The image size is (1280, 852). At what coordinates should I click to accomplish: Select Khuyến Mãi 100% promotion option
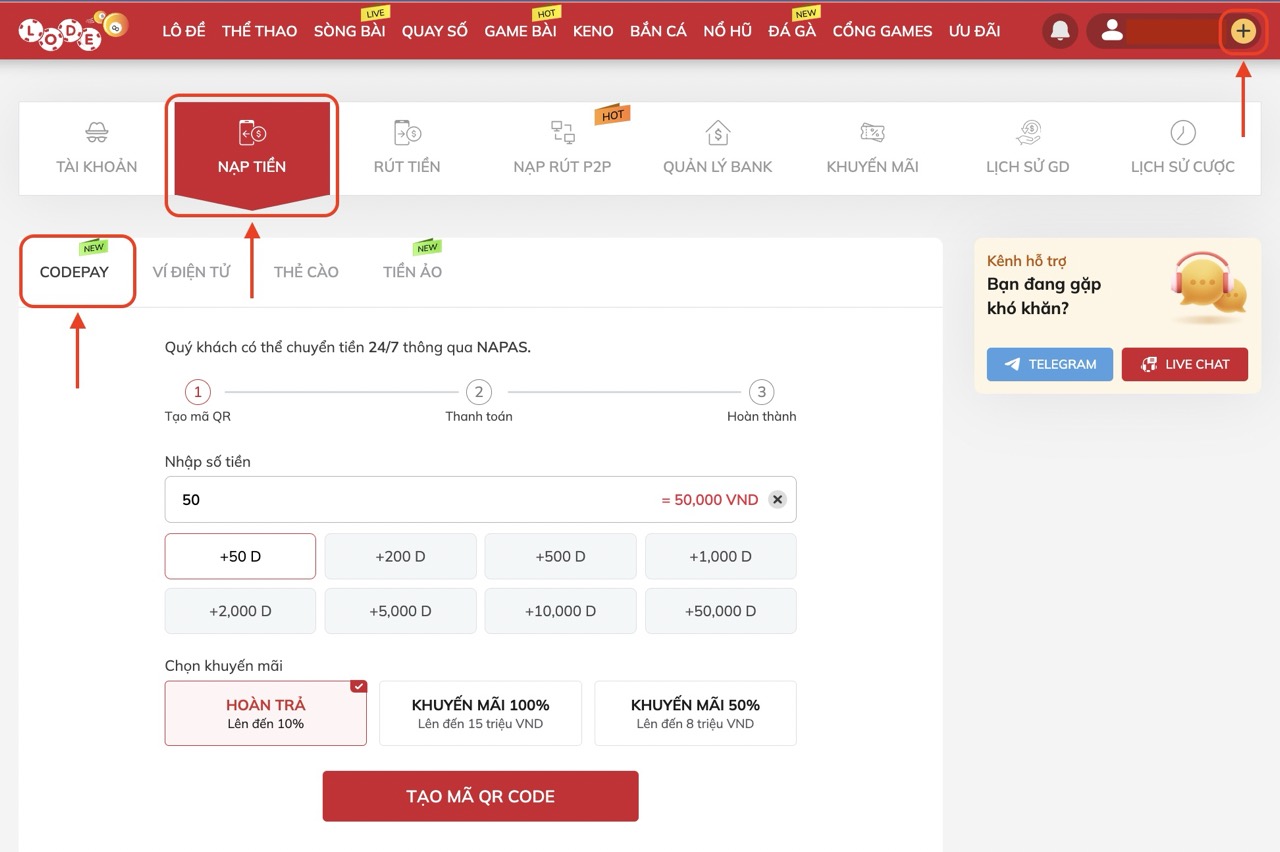pyautogui.click(x=480, y=713)
